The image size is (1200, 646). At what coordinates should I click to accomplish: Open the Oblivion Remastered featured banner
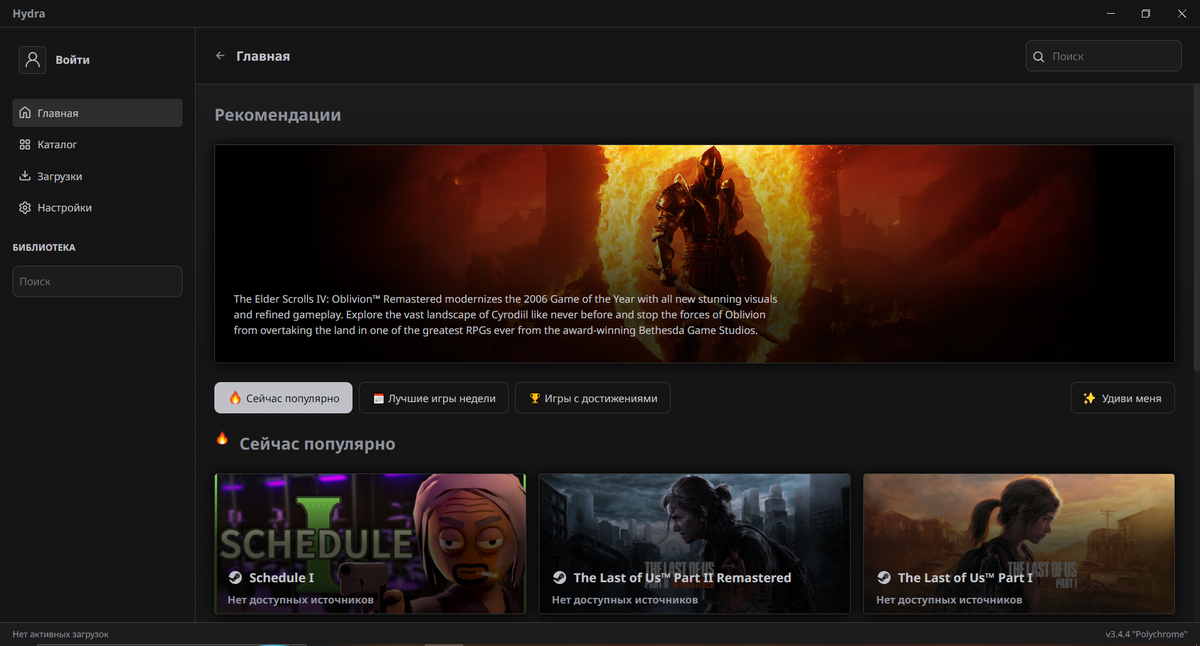(x=694, y=254)
